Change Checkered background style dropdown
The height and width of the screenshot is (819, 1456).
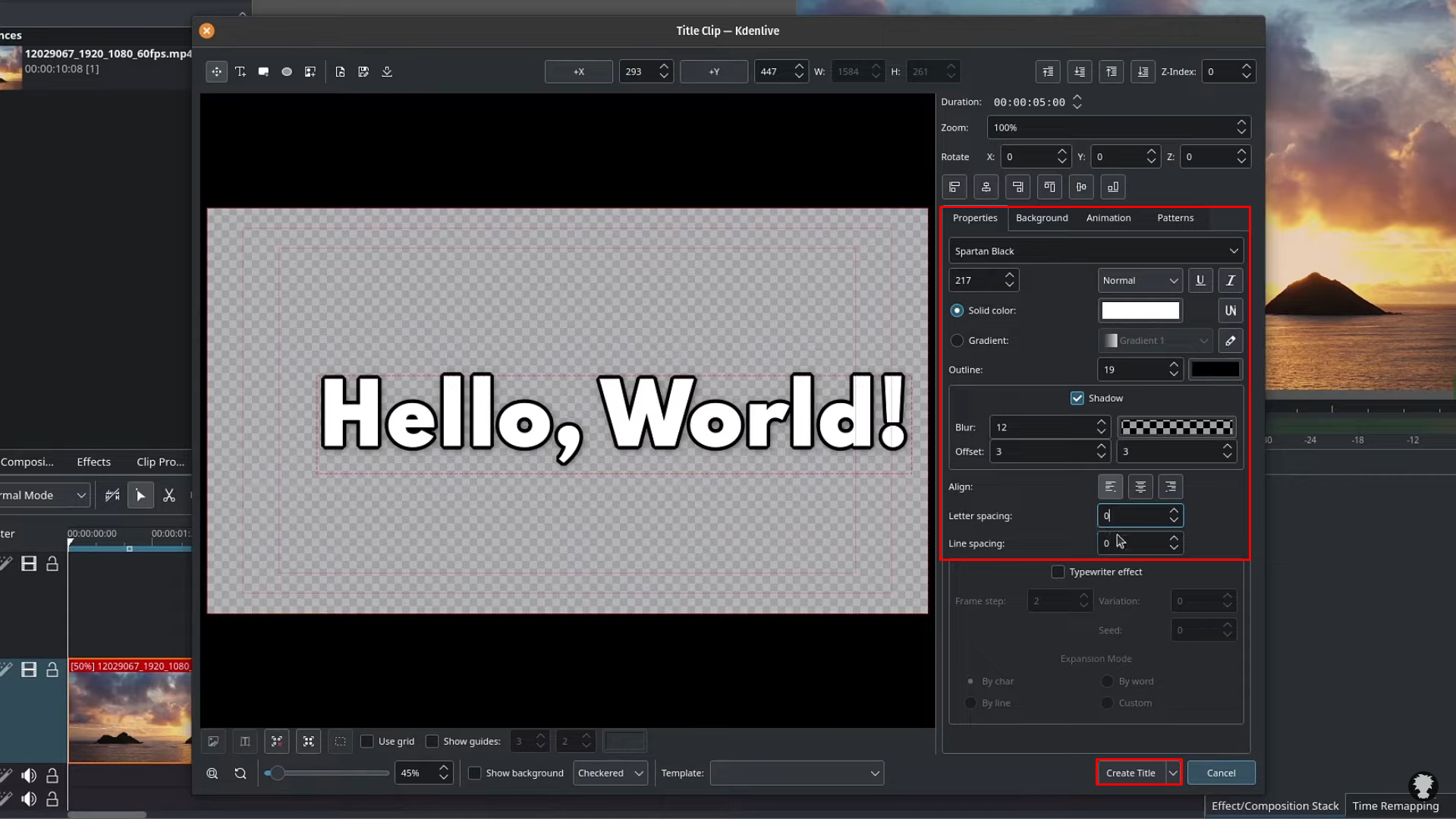(610, 773)
